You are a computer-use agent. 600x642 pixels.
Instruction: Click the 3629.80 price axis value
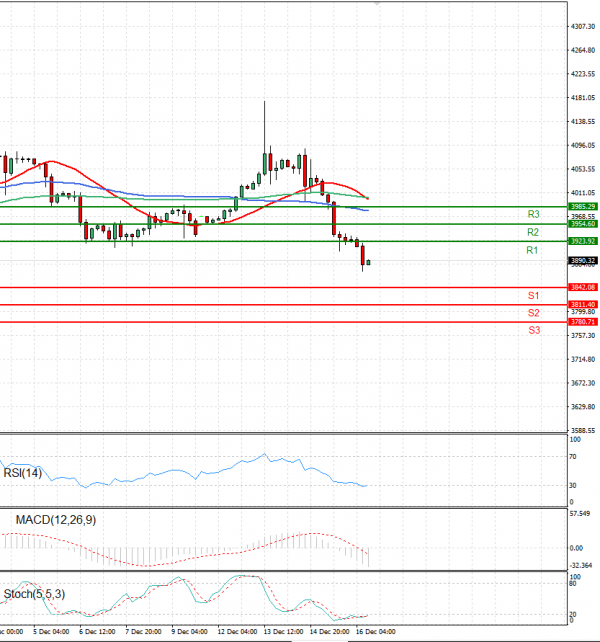[583, 407]
